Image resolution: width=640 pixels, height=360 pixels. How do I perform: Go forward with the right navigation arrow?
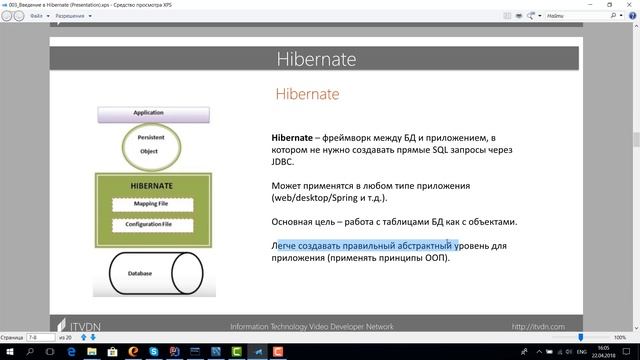19,16
